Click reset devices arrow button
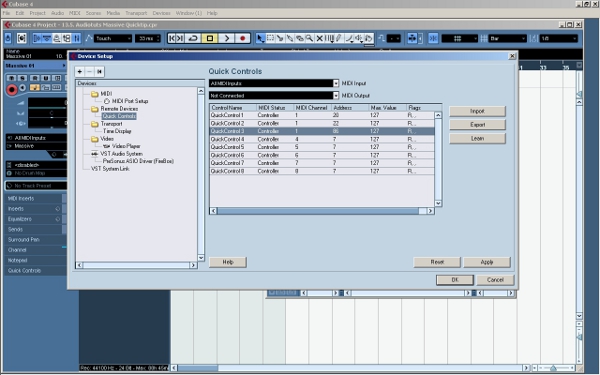Image resolution: width=600 pixels, height=375 pixels. 99,72
